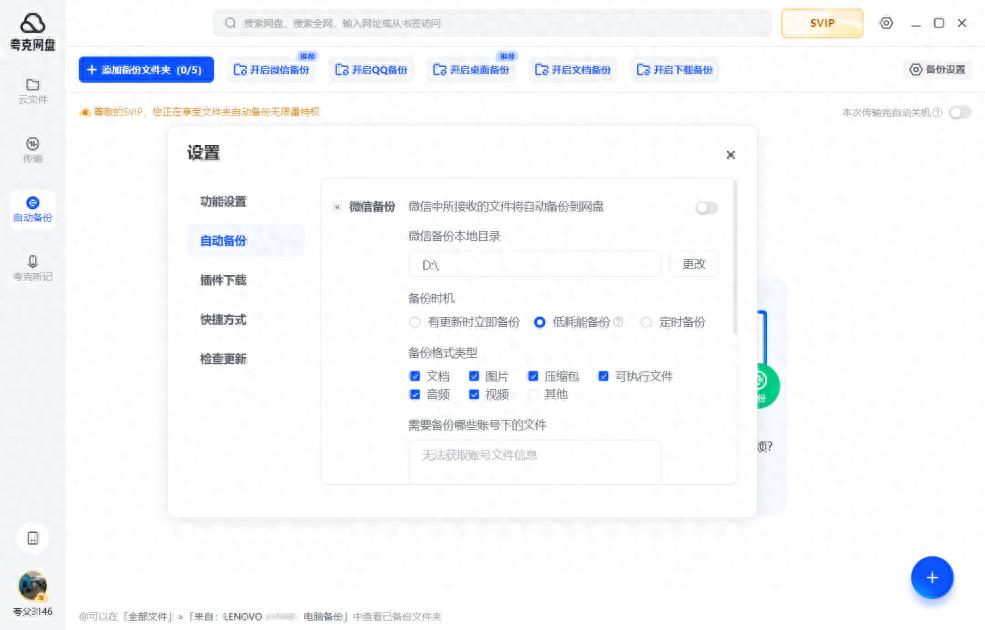This screenshot has width=985, height=630.
Task: Enable the 微信备份 toggle switch
Action: click(706, 208)
